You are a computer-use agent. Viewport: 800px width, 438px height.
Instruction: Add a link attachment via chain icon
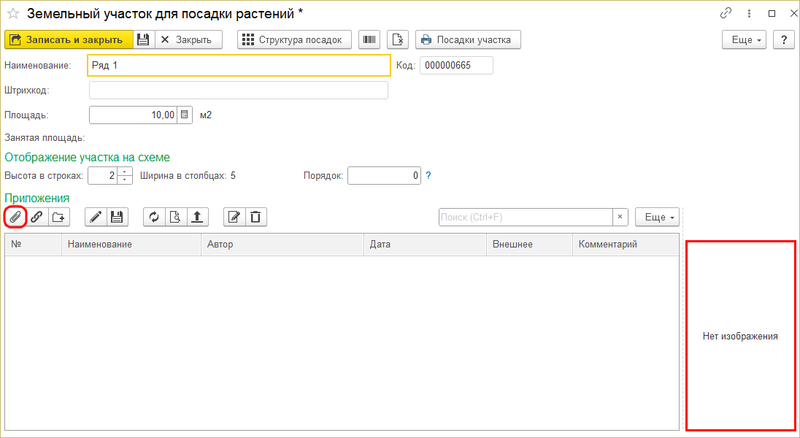coord(37,217)
